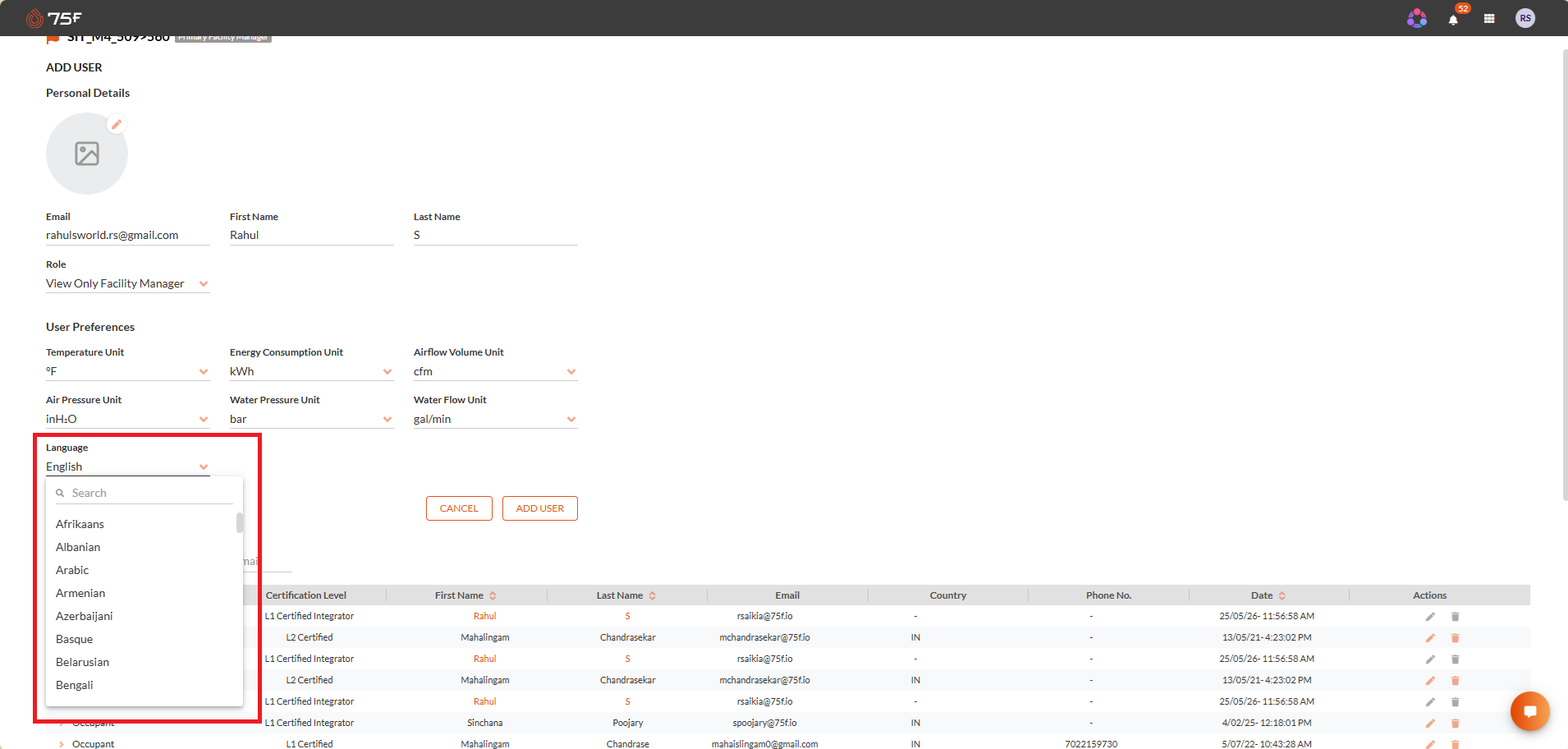The height and width of the screenshot is (749, 1568).
Task: Expand the Occupant row chevron
Action: coord(62,744)
